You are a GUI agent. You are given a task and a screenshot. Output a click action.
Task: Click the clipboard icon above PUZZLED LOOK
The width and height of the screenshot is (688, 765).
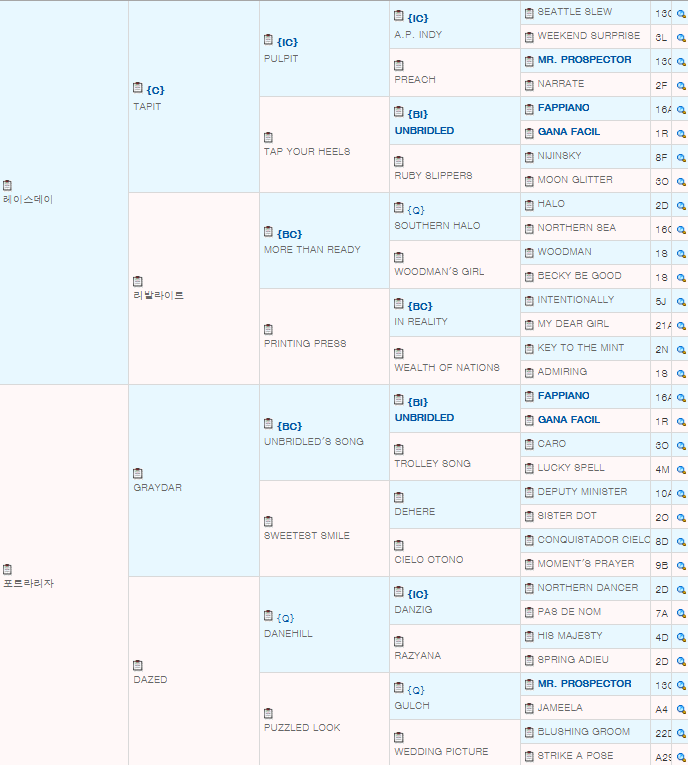click(268, 714)
